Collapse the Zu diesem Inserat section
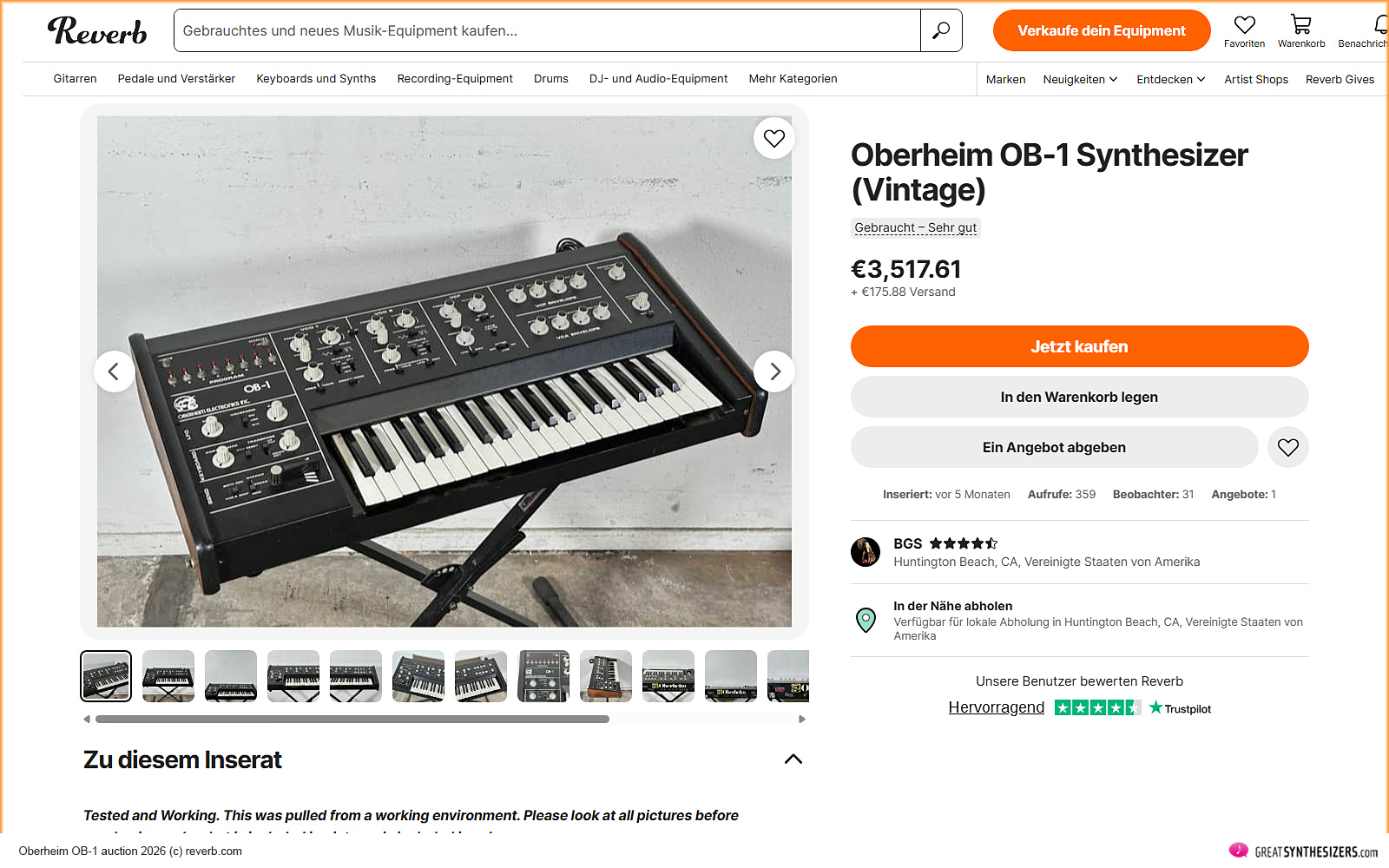 coord(793,759)
